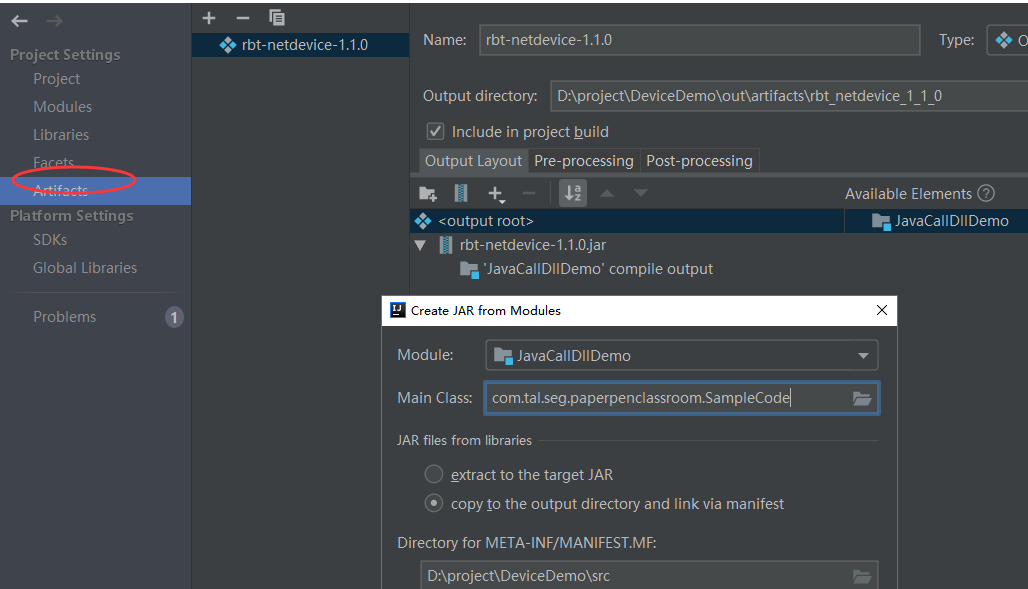Viewport: 1028px width, 589px height.
Task: Open the artifact Type dropdown
Action: click(1008, 40)
